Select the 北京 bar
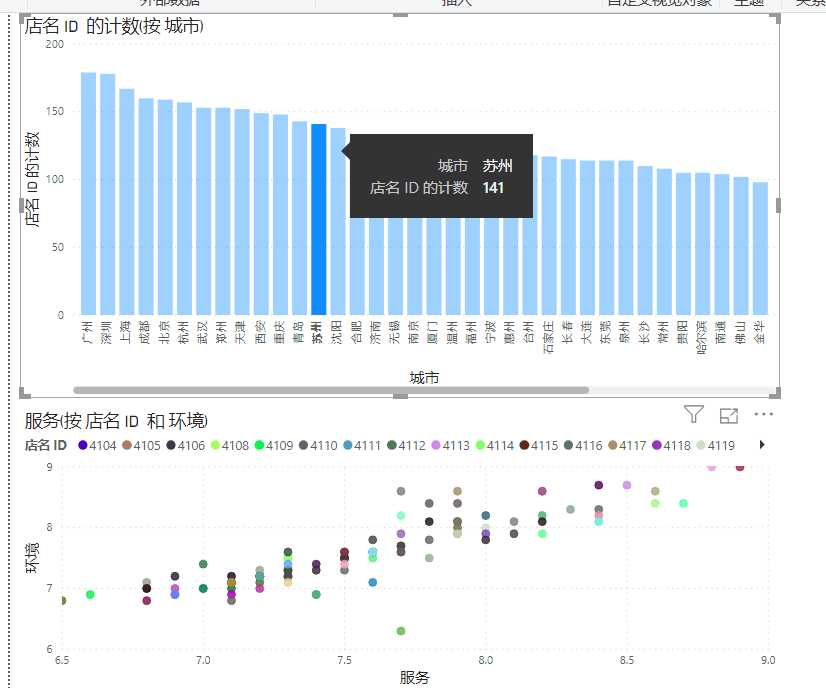The width and height of the screenshot is (826, 688). point(165,207)
